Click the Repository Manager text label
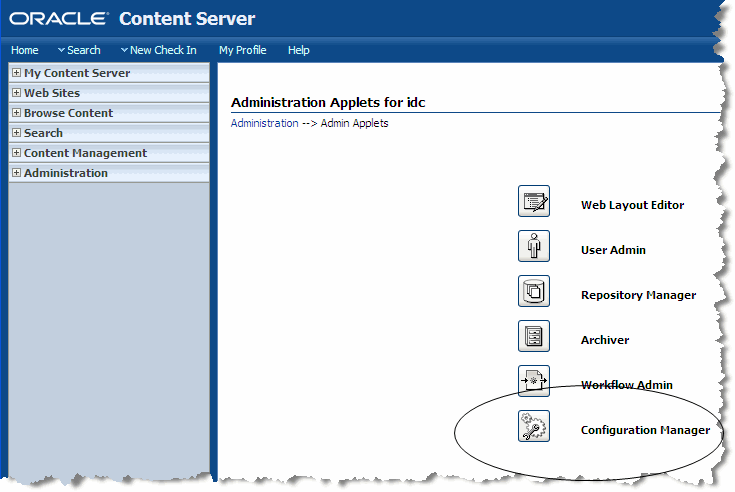The height and width of the screenshot is (492, 735). pos(638,295)
